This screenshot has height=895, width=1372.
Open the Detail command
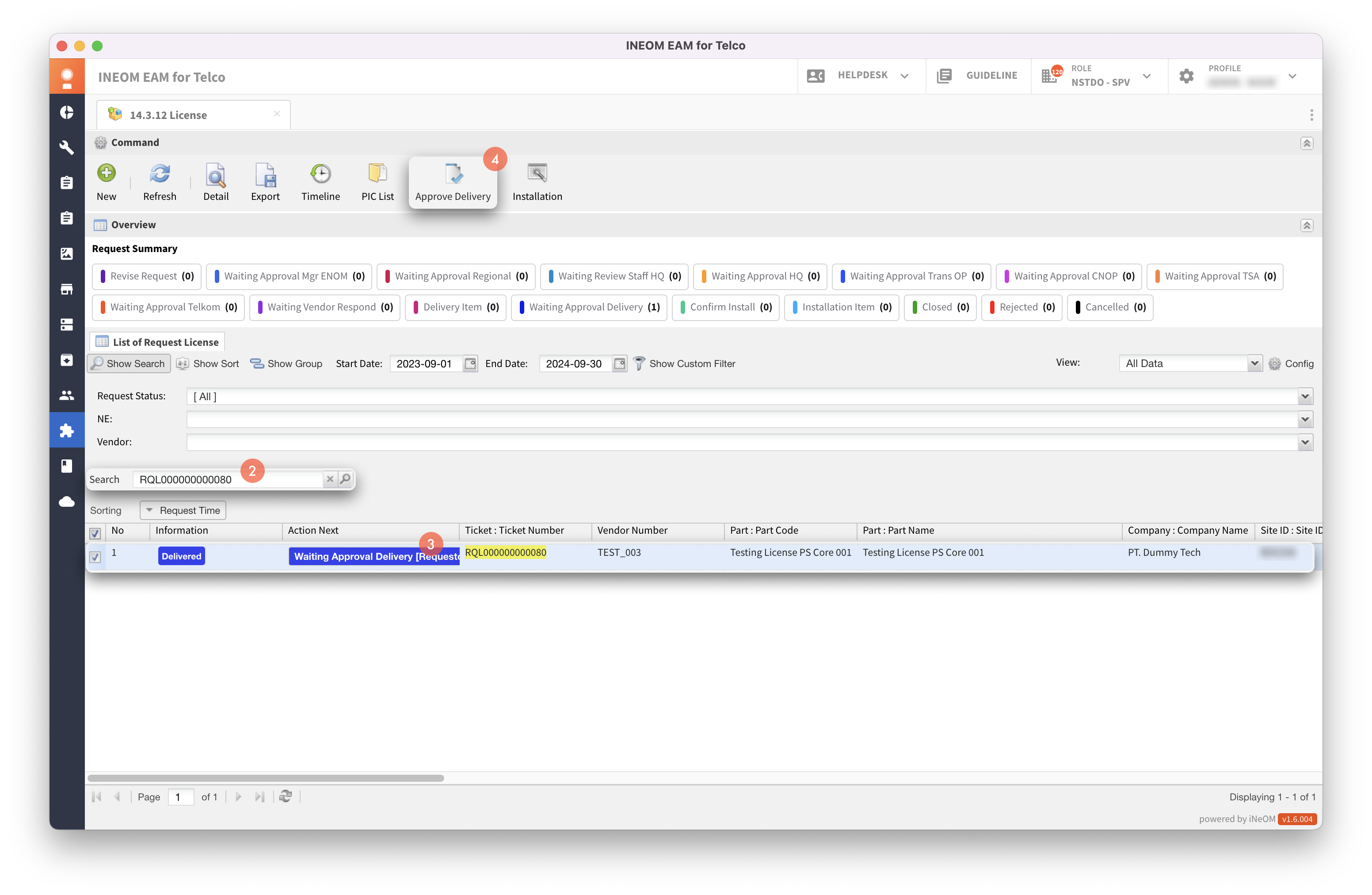[216, 182]
